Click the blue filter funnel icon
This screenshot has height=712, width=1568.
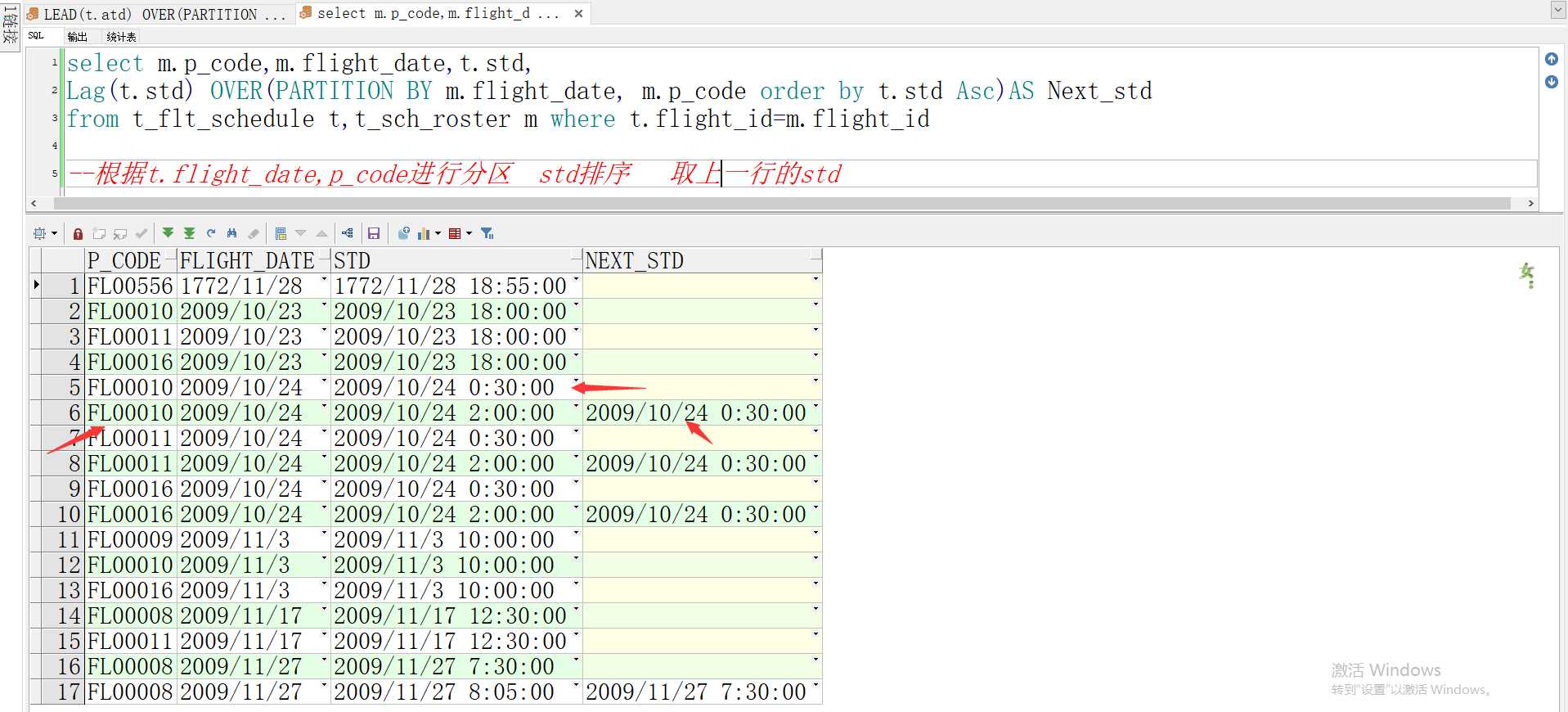pyautogui.click(x=487, y=233)
